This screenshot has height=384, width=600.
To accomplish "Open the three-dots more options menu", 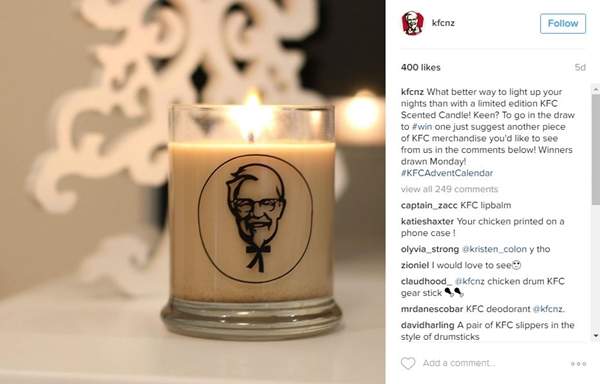I will [578, 364].
